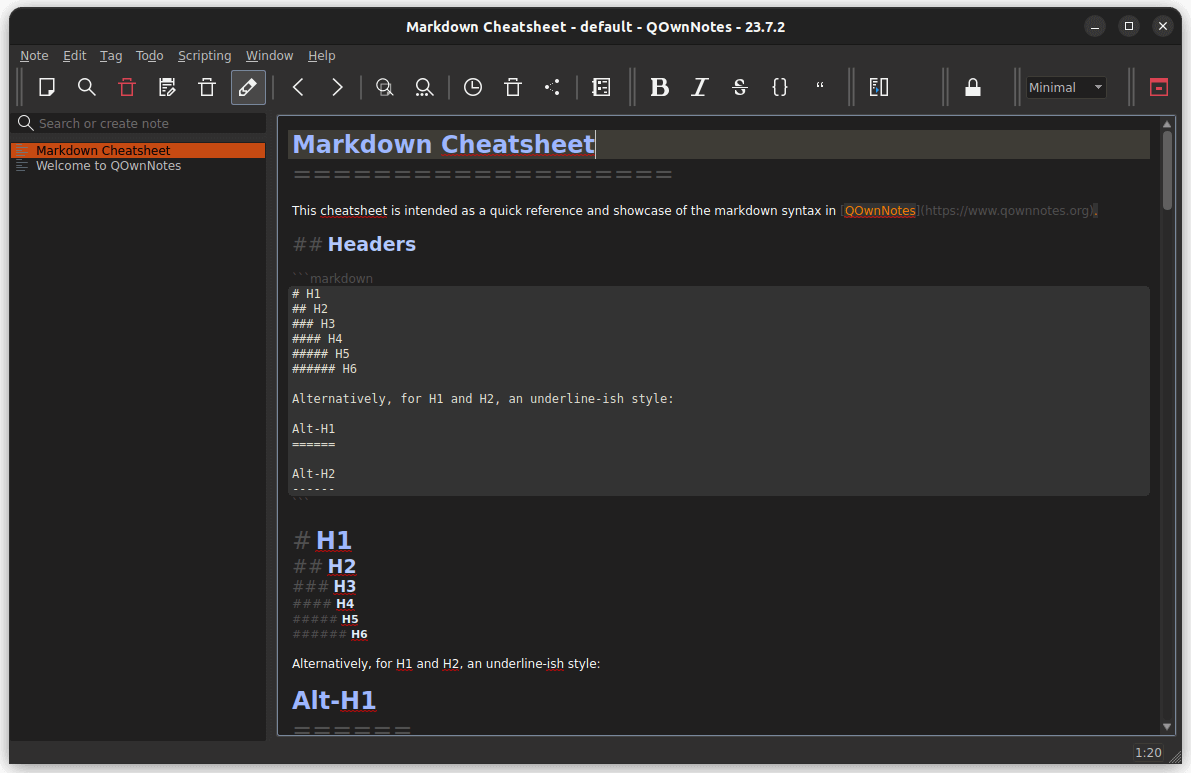1191x773 pixels.
Task: Insert a blockquote using the quote icon
Action: 819,87
